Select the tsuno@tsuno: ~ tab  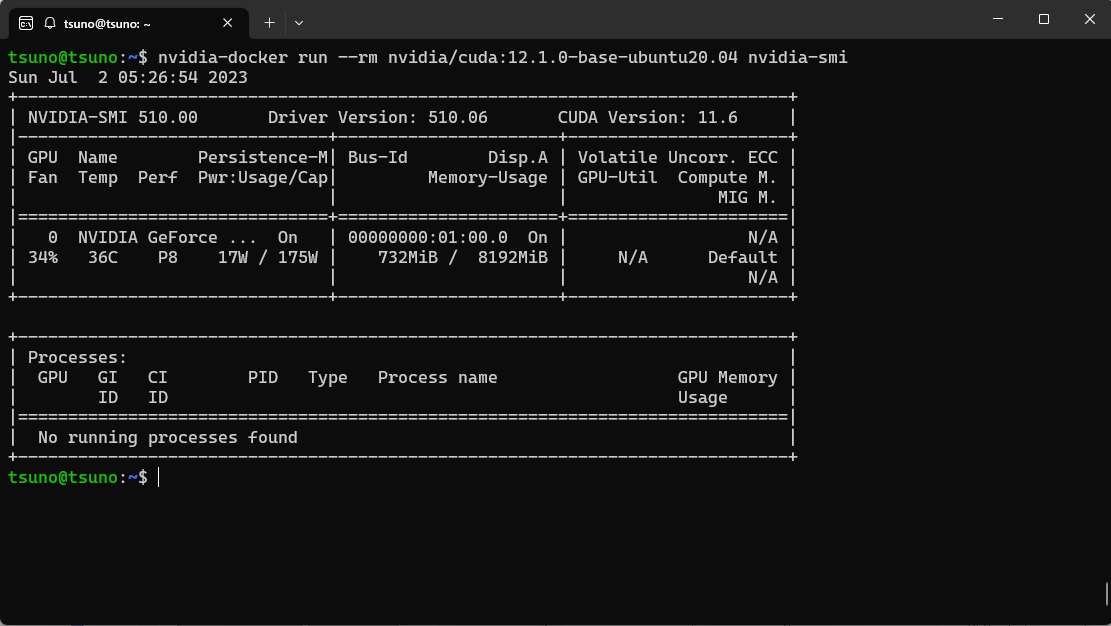[x=129, y=23]
